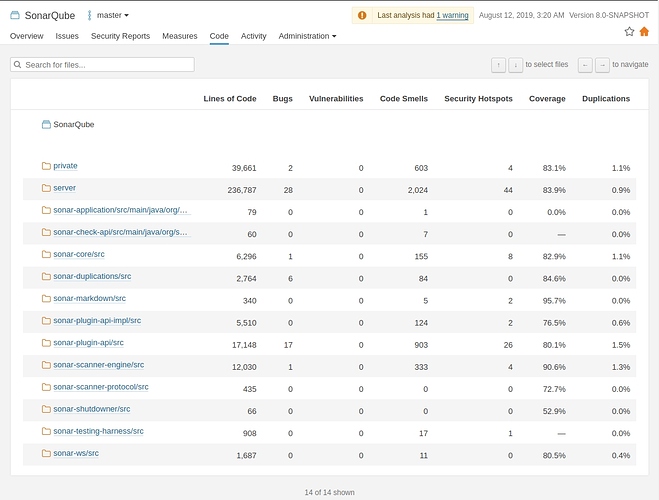Click the Lines of Code column header
The height and width of the screenshot is (500, 659).
pos(229,99)
